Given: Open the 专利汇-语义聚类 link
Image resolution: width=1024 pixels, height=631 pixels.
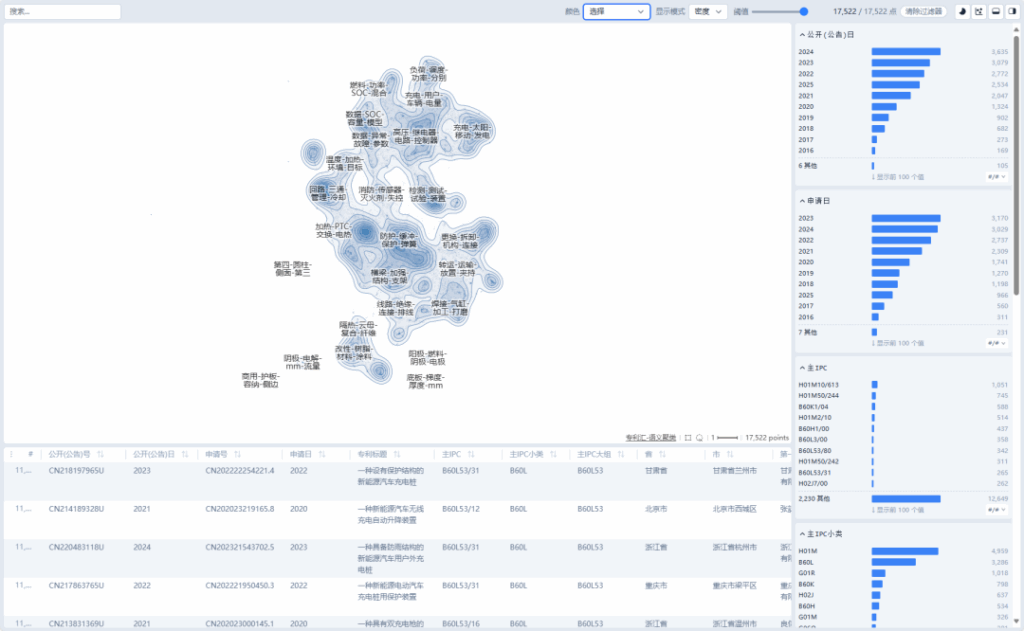Looking at the screenshot, I should point(651,437).
